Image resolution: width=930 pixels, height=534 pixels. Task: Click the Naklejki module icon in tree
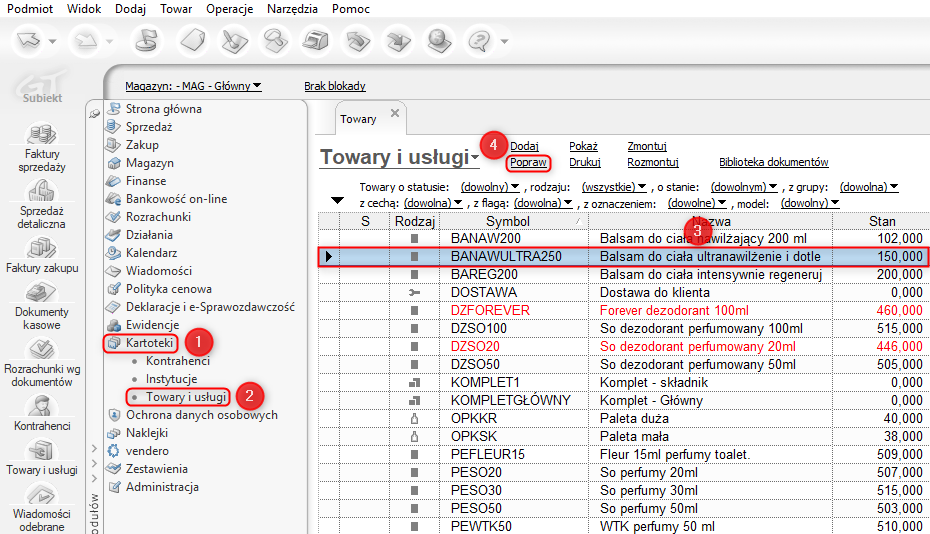pos(113,433)
